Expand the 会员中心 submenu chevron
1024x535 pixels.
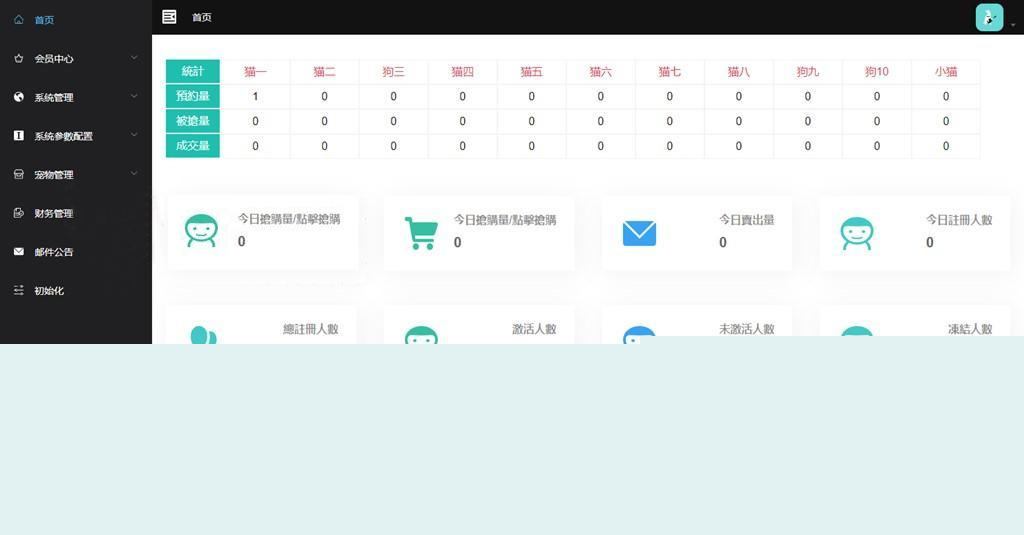(x=134, y=58)
